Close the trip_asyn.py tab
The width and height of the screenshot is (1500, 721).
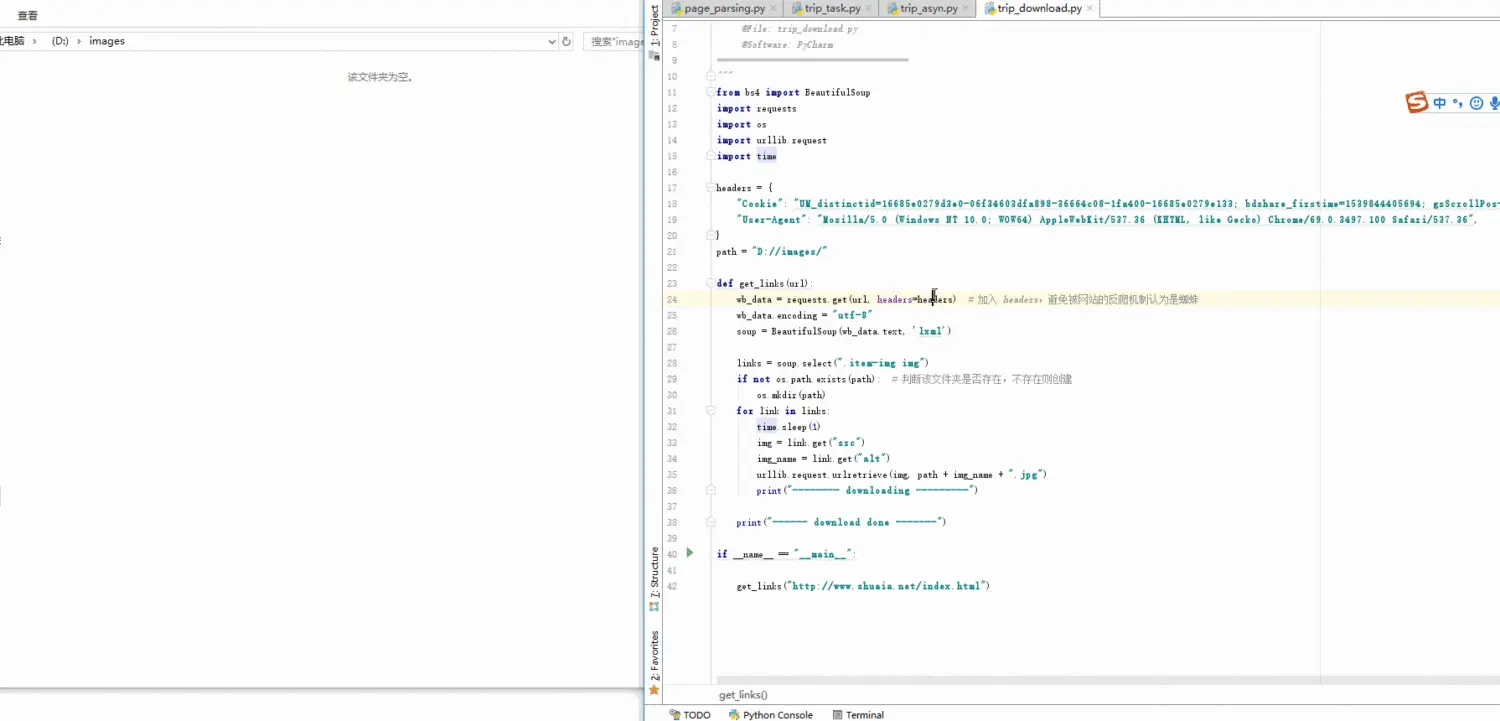pos(966,8)
